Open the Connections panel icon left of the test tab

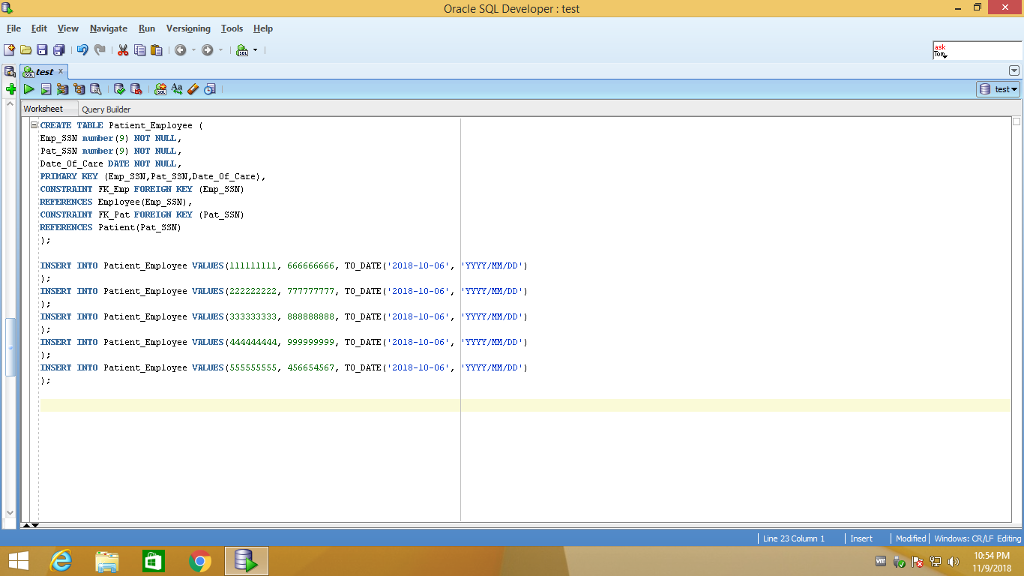pos(10,72)
